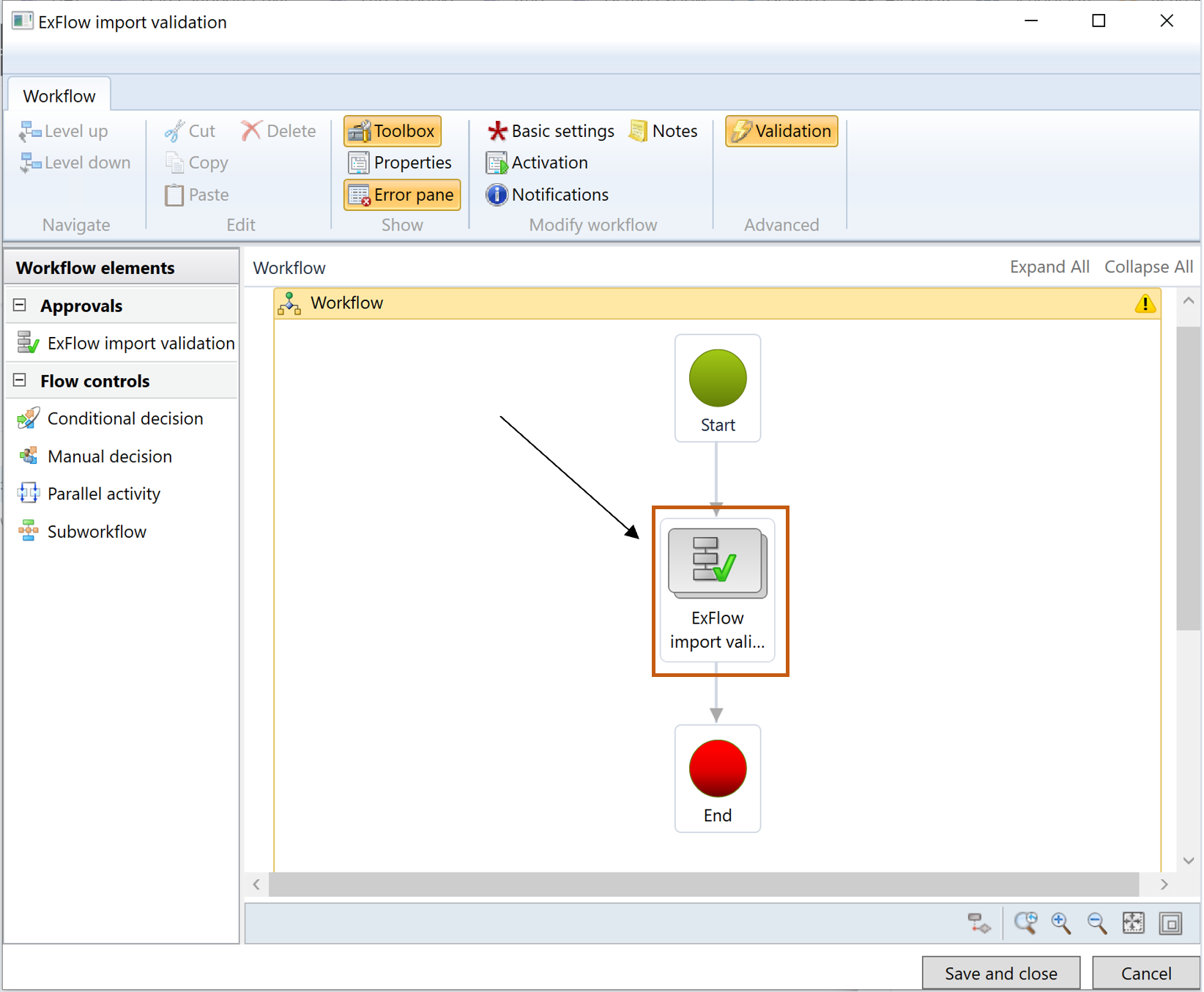This screenshot has height=992, width=1204.
Task: Click the zoom out magnifier icon
Action: [x=1097, y=923]
